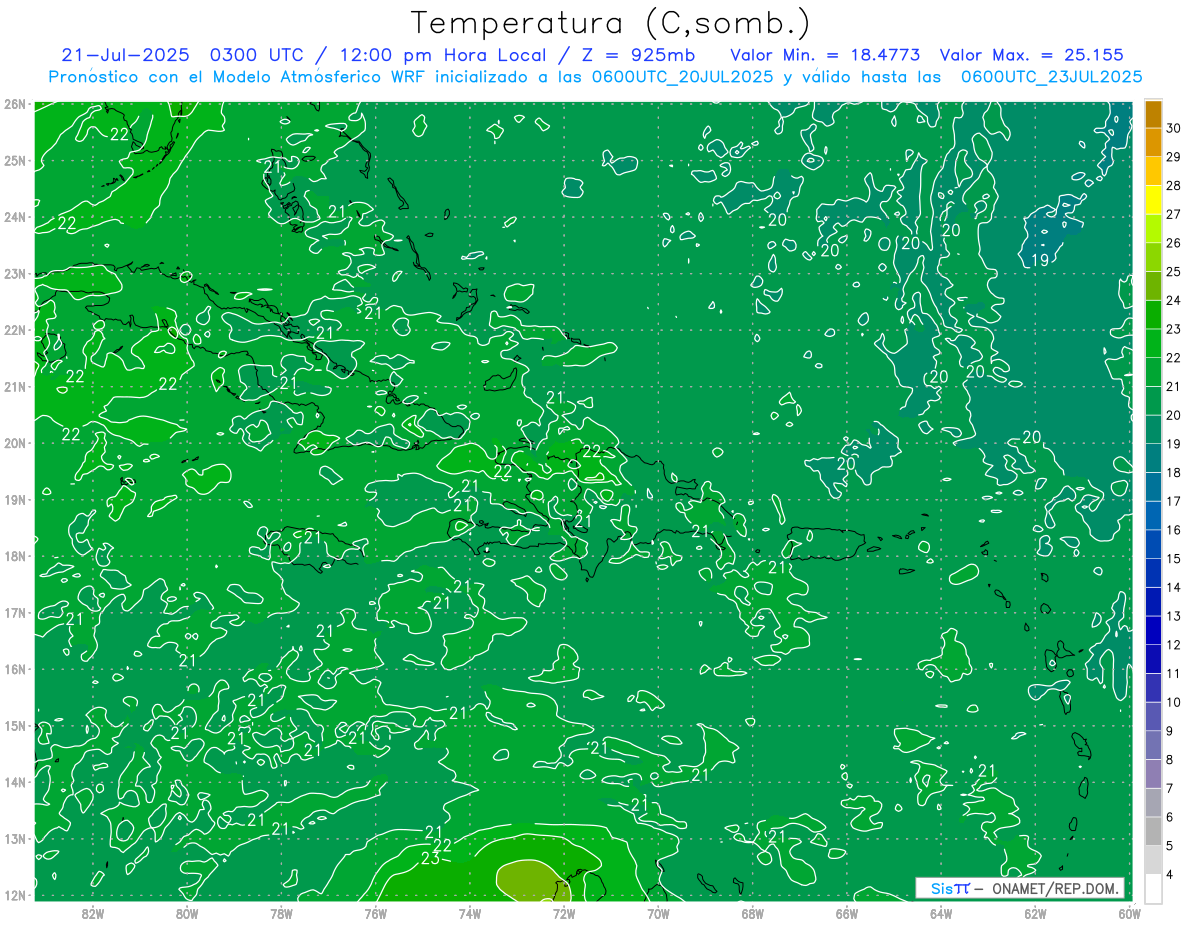This screenshot has height=927, width=1200.
Task: Click the '78W' longitude axis label
Action: pos(281,912)
